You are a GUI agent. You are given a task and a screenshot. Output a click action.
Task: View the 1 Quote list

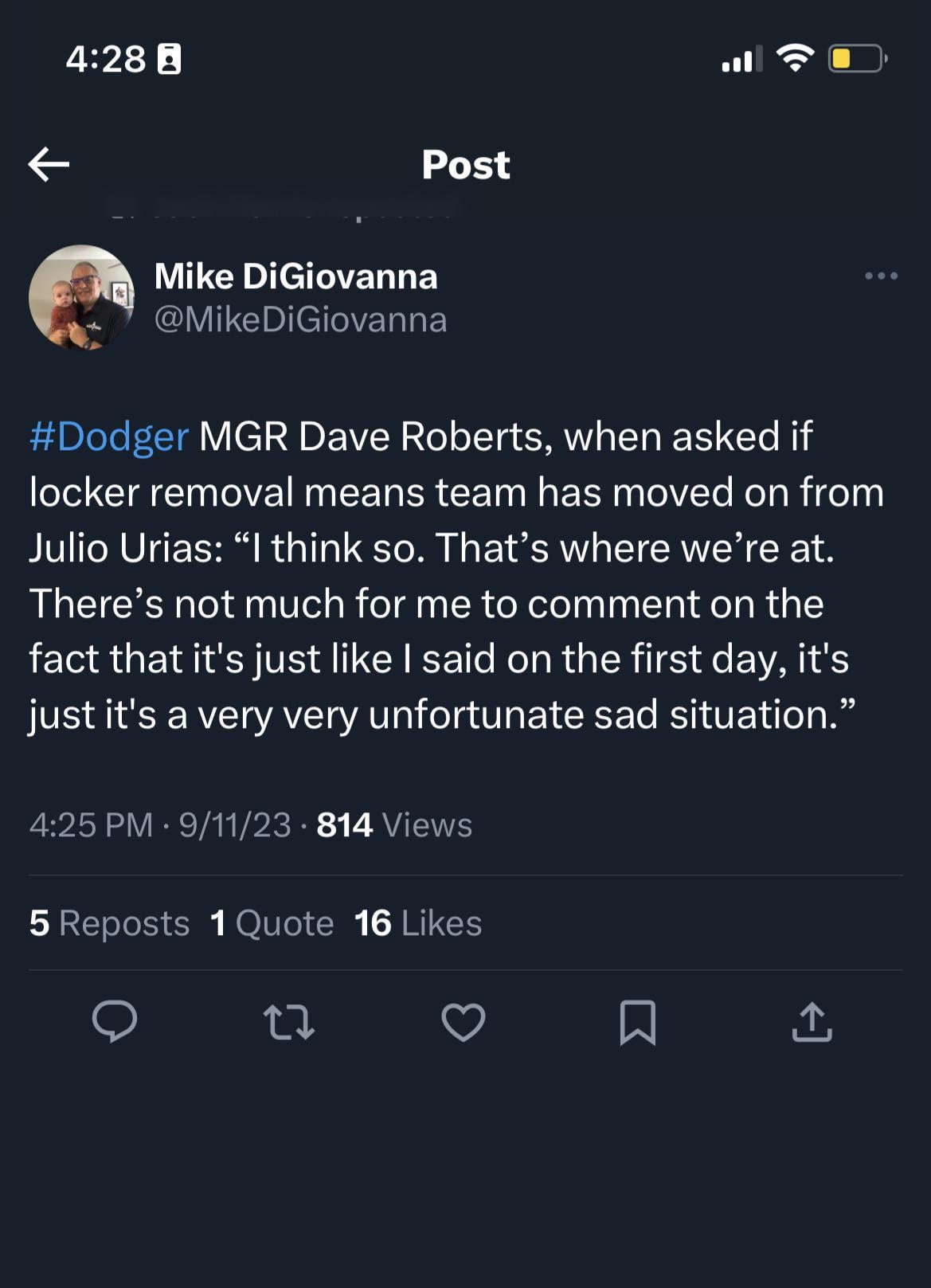tap(272, 923)
